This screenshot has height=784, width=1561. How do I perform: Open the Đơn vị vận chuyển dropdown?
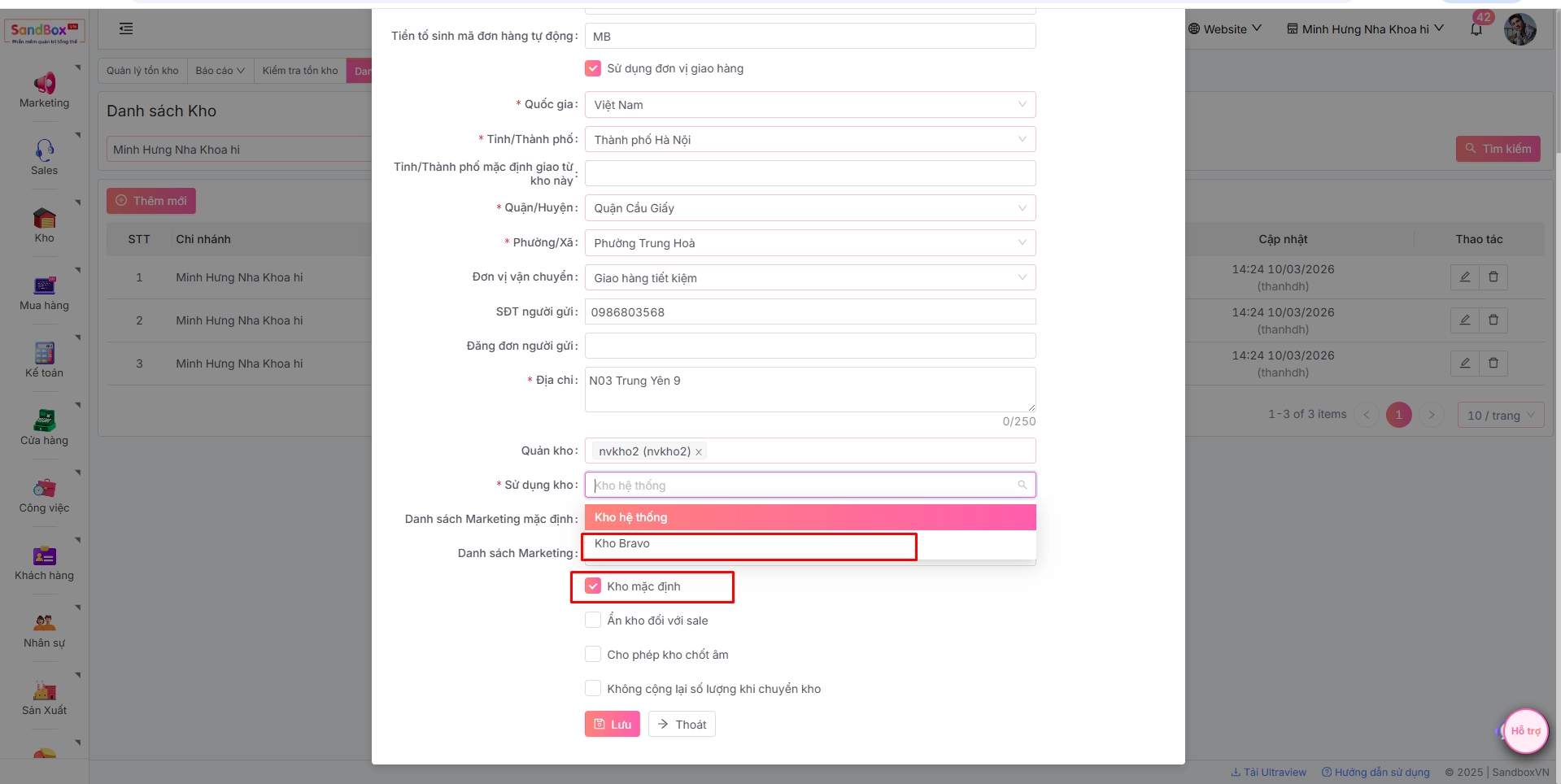pyautogui.click(x=809, y=278)
